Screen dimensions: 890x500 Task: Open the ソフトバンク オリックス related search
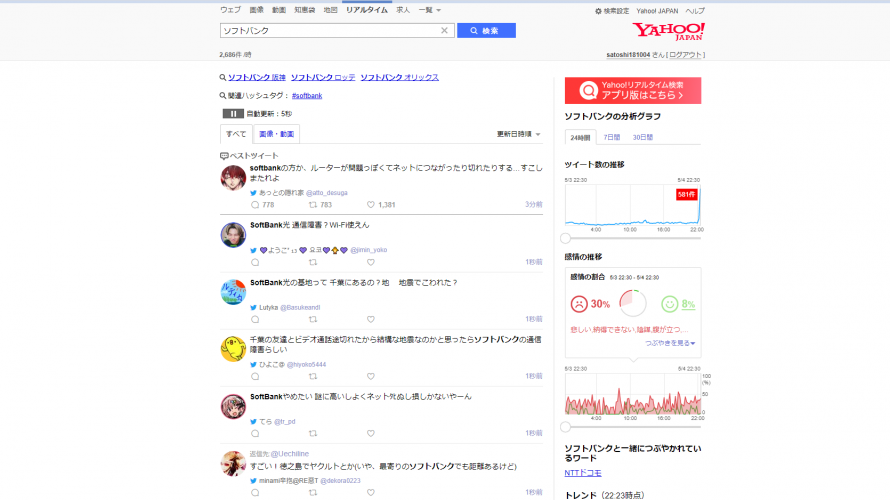coord(400,77)
